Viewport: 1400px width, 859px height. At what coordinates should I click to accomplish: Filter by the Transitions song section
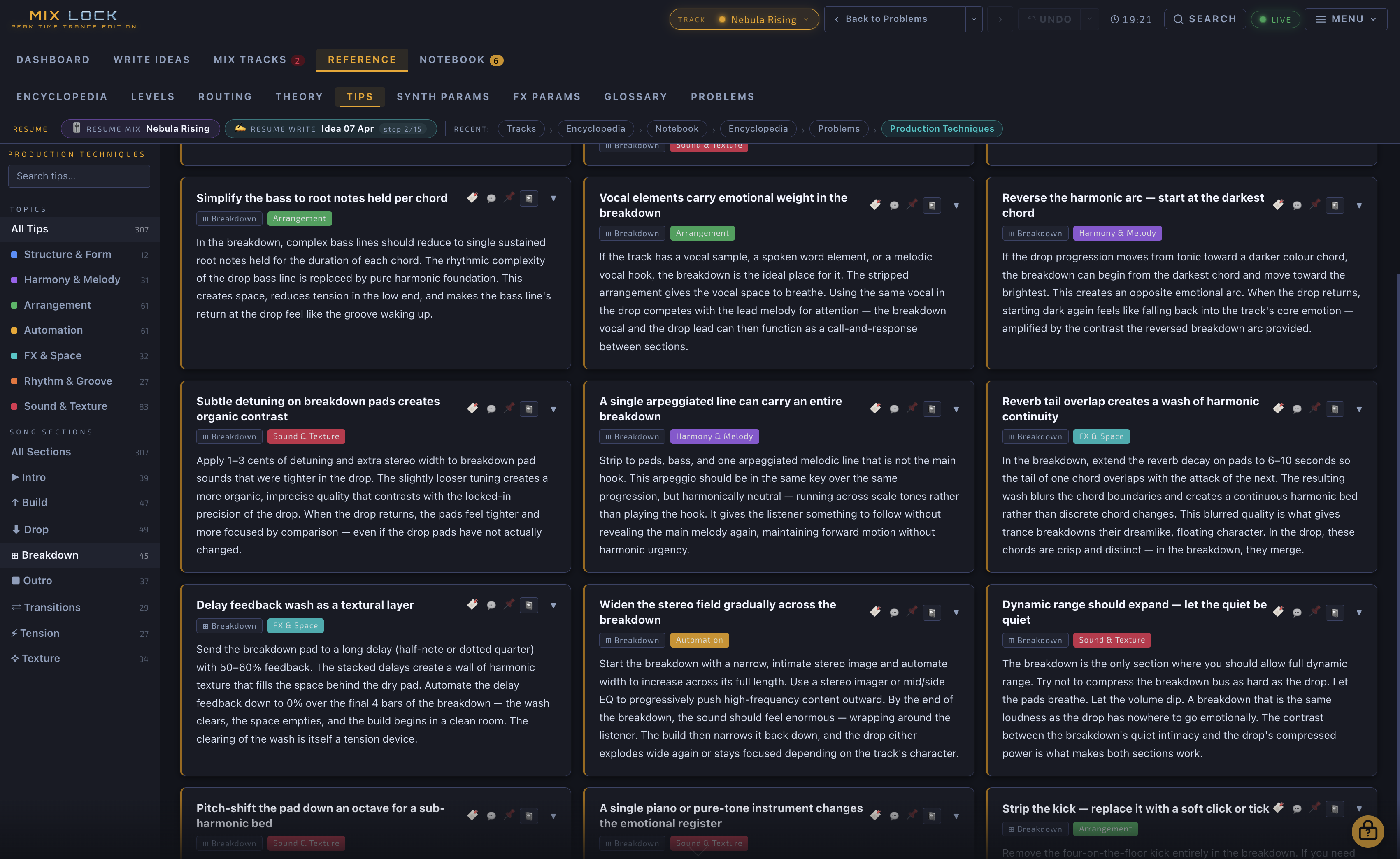(x=79, y=607)
